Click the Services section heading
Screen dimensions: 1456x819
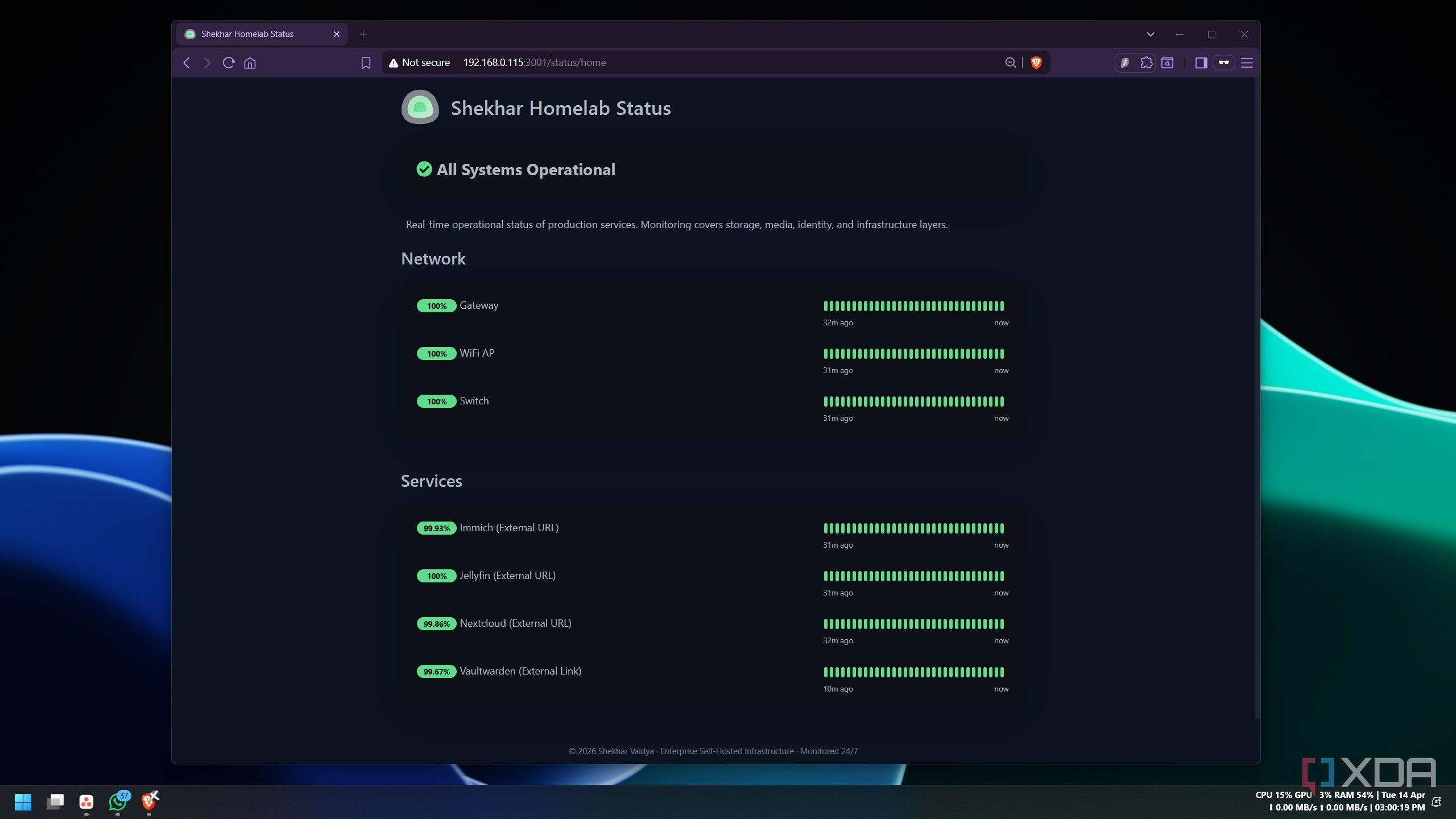[x=432, y=481]
